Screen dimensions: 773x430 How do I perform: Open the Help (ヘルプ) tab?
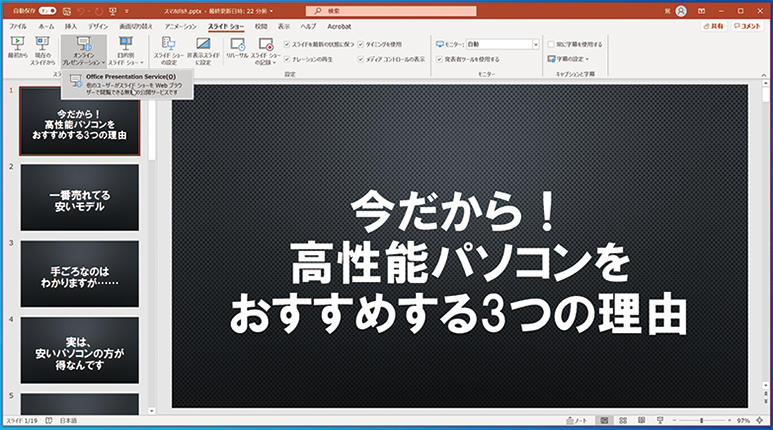pyautogui.click(x=309, y=26)
